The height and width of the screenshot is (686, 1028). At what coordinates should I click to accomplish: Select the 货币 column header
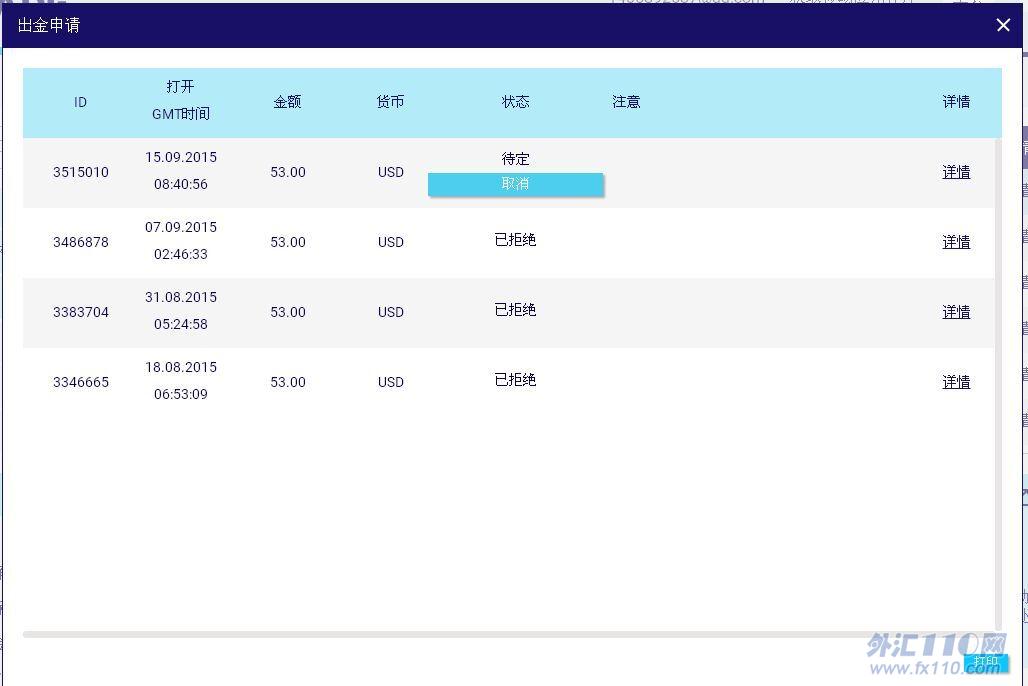tap(390, 102)
